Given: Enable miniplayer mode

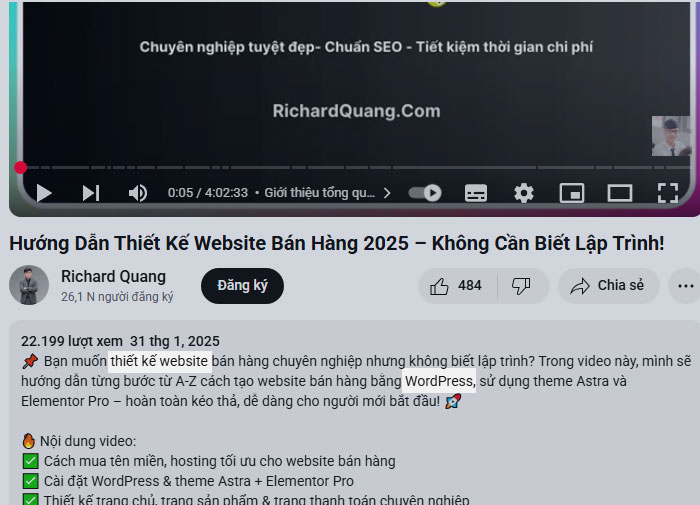Looking at the screenshot, I should coord(572,193).
